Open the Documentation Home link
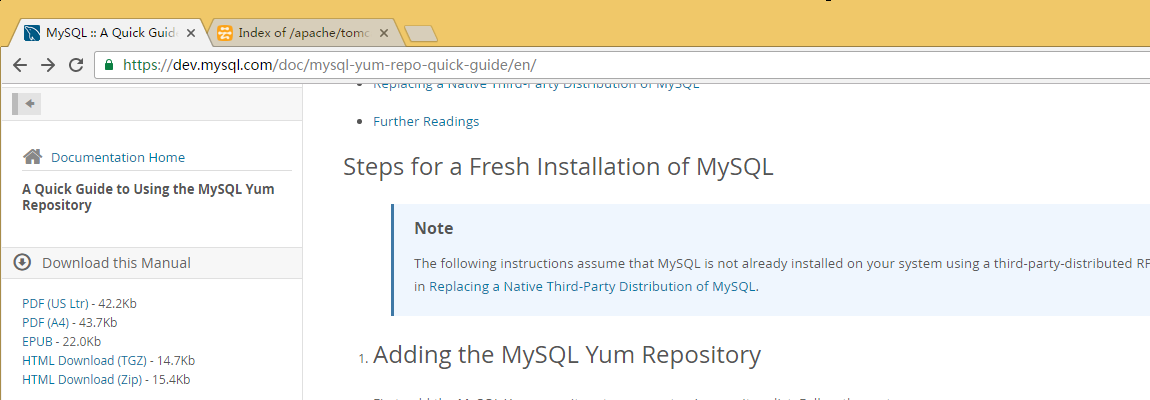1150x400 pixels. pyautogui.click(x=118, y=157)
